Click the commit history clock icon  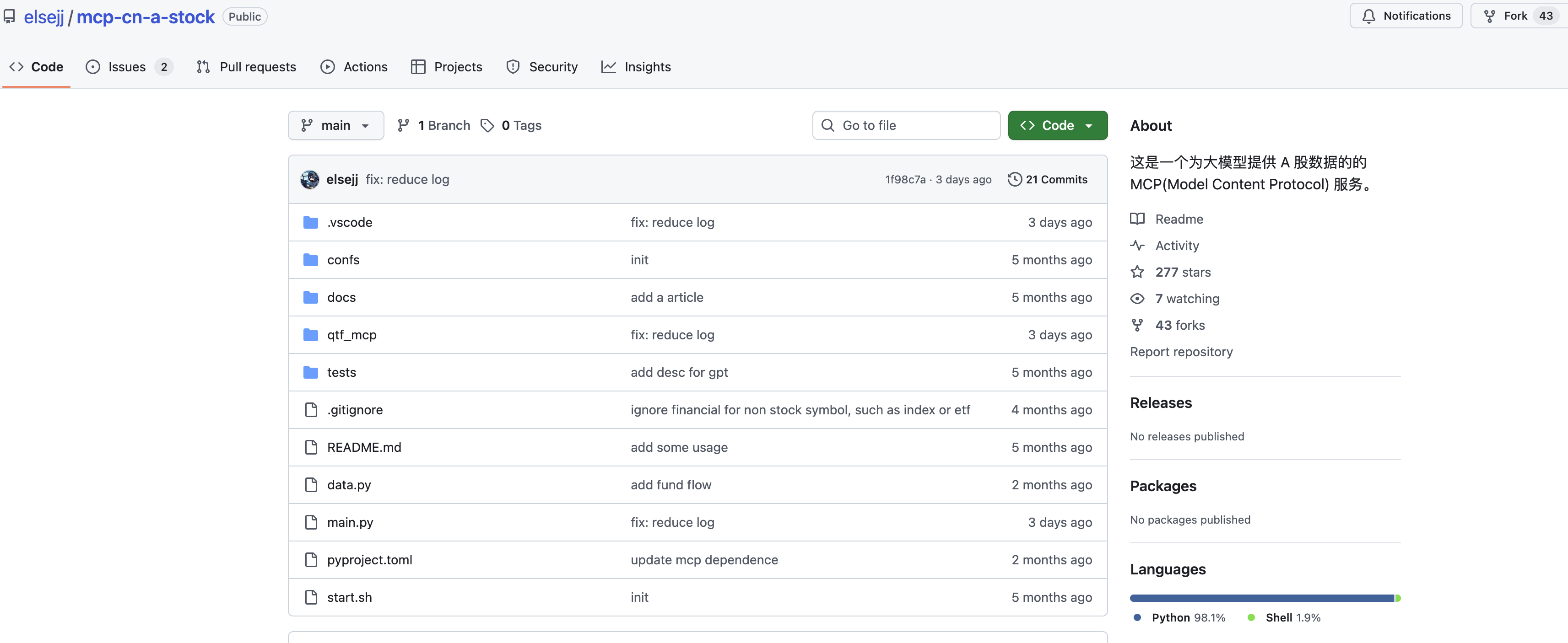point(1014,179)
